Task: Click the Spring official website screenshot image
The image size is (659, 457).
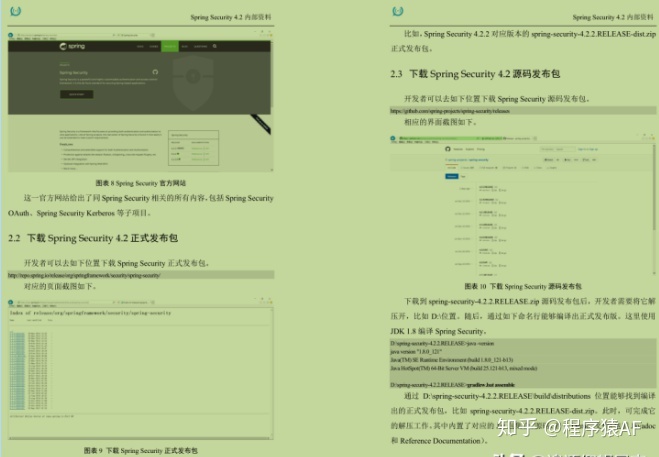Action: click(x=140, y=102)
